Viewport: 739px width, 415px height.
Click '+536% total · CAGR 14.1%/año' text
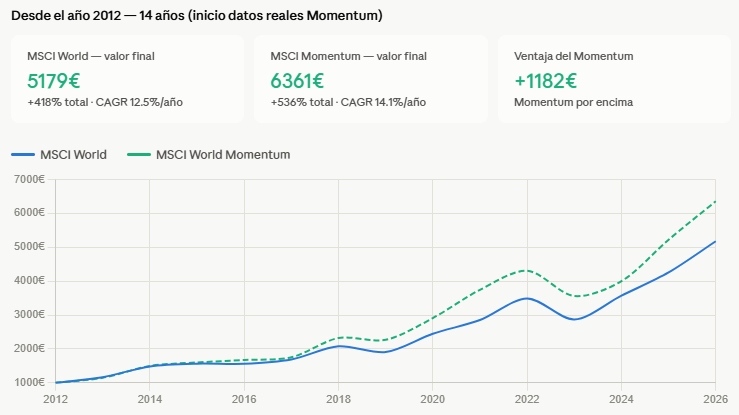pos(348,102)
